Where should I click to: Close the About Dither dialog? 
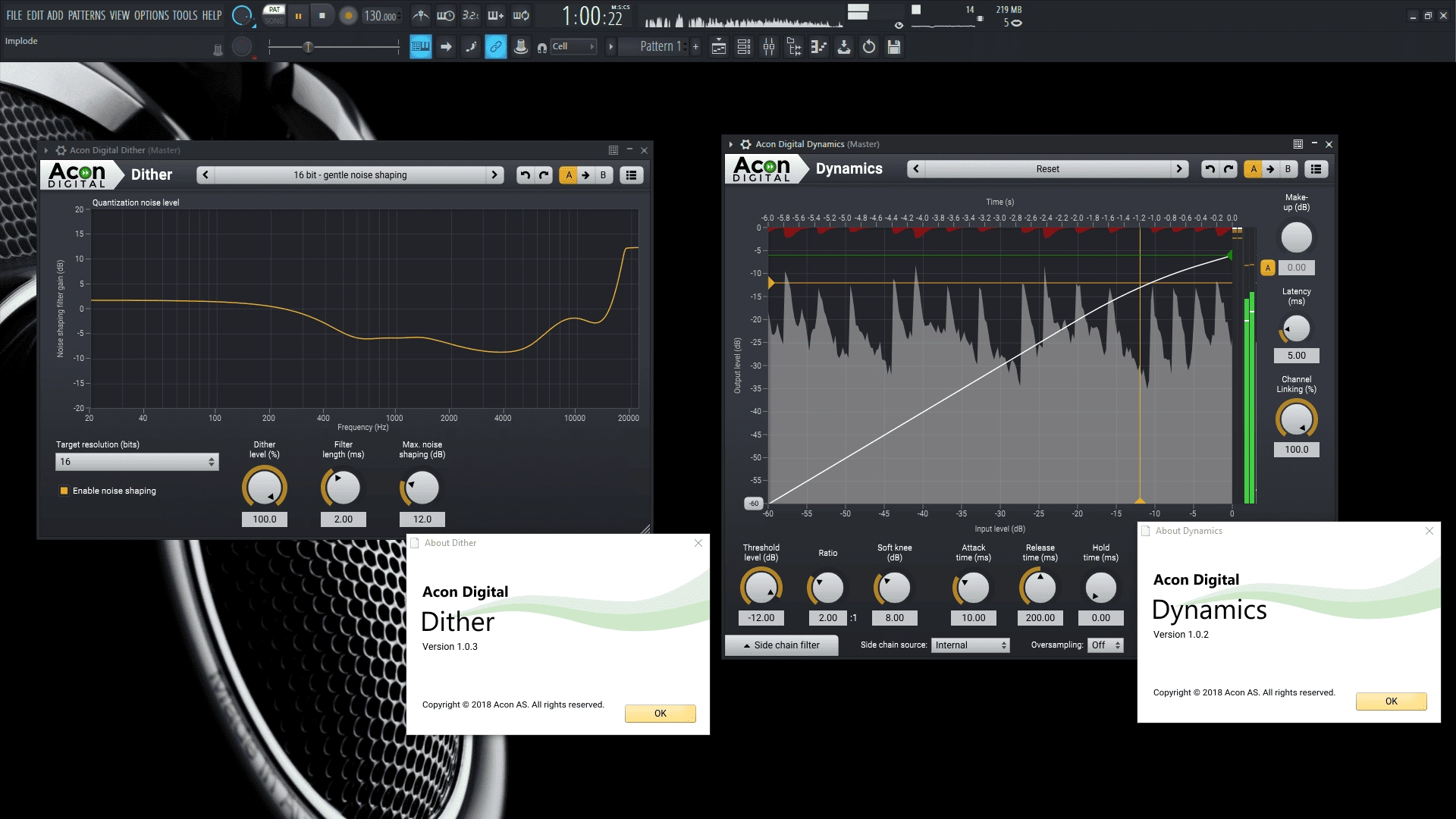click(x=698, y=543)
